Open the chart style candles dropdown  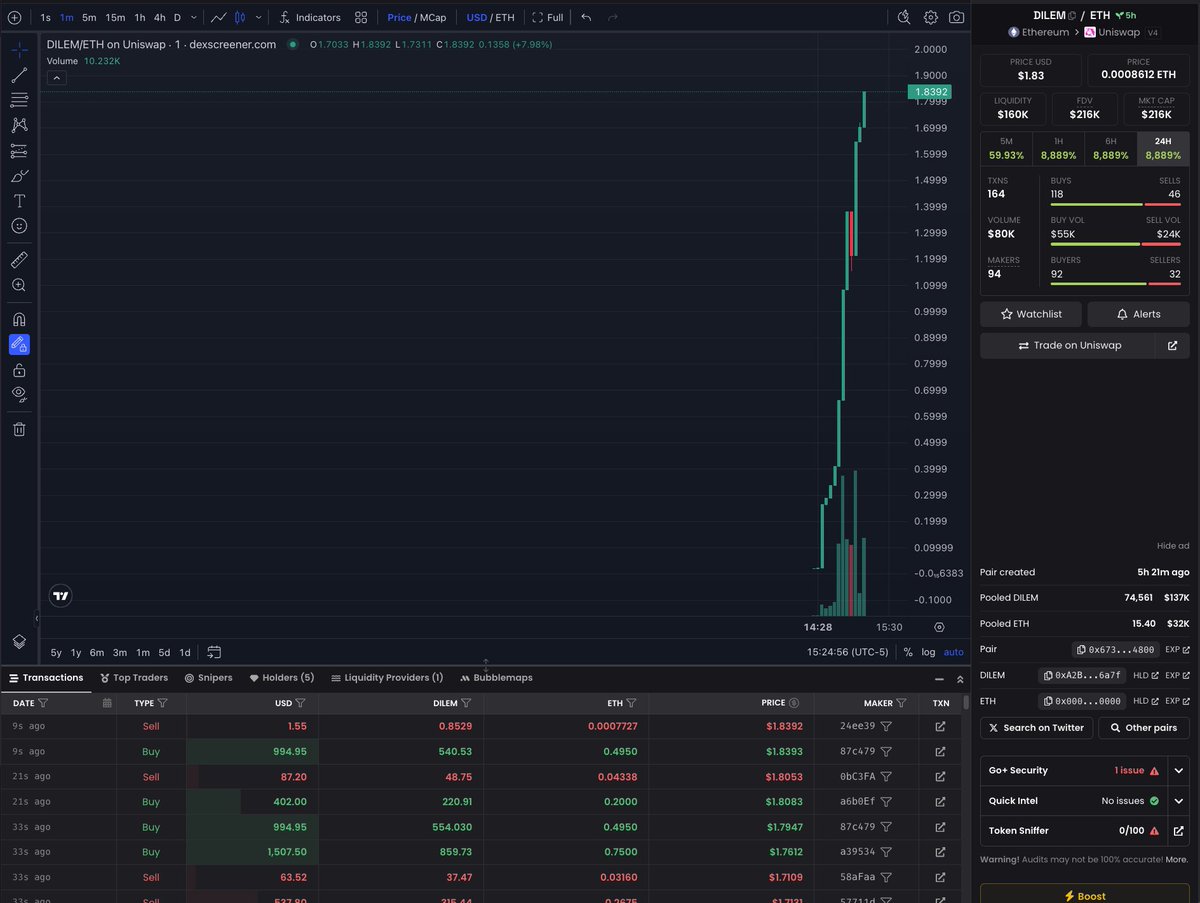[x=259, y=17]
